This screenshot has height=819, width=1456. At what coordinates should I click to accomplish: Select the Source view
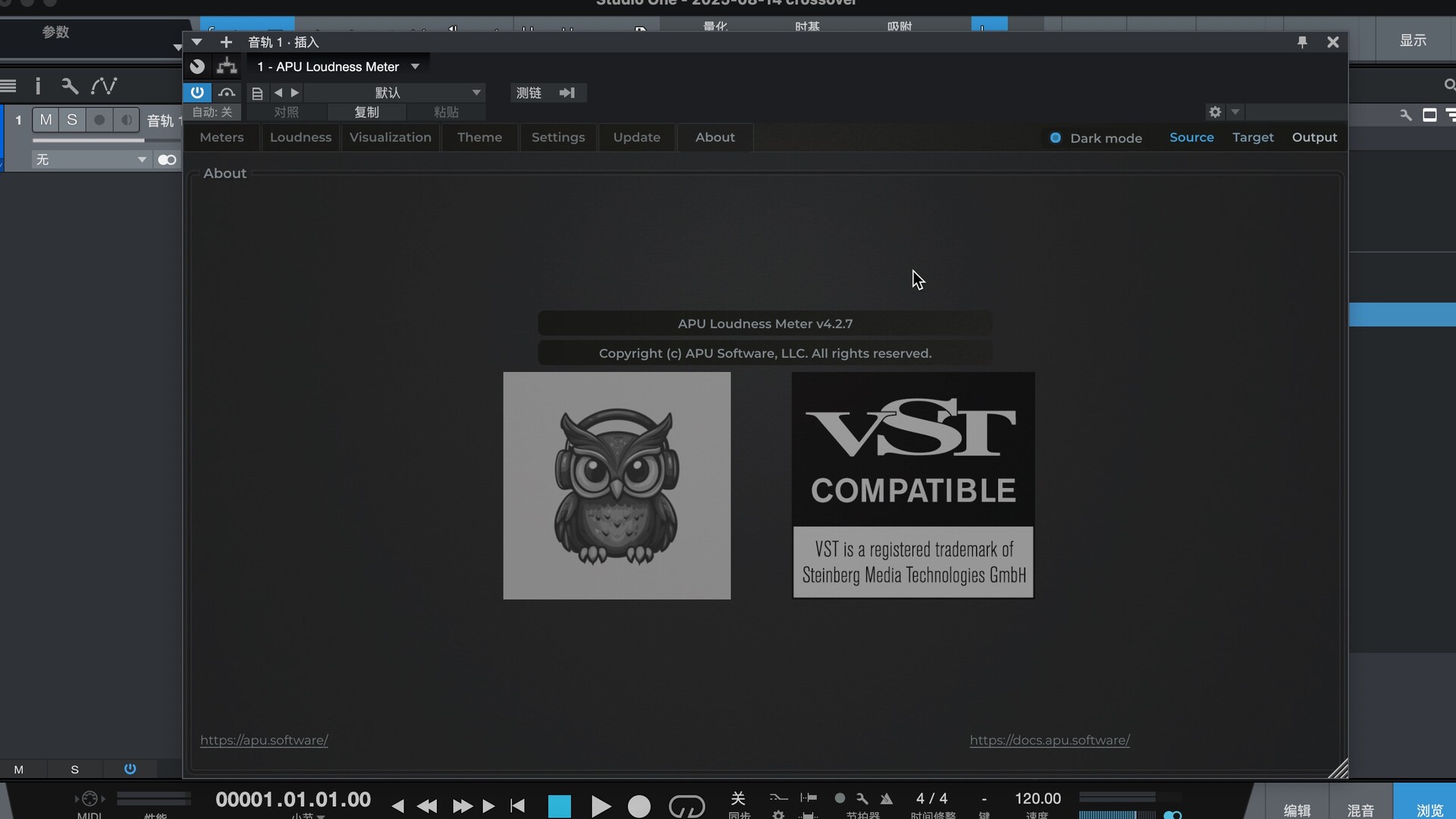click(1191, 137)
